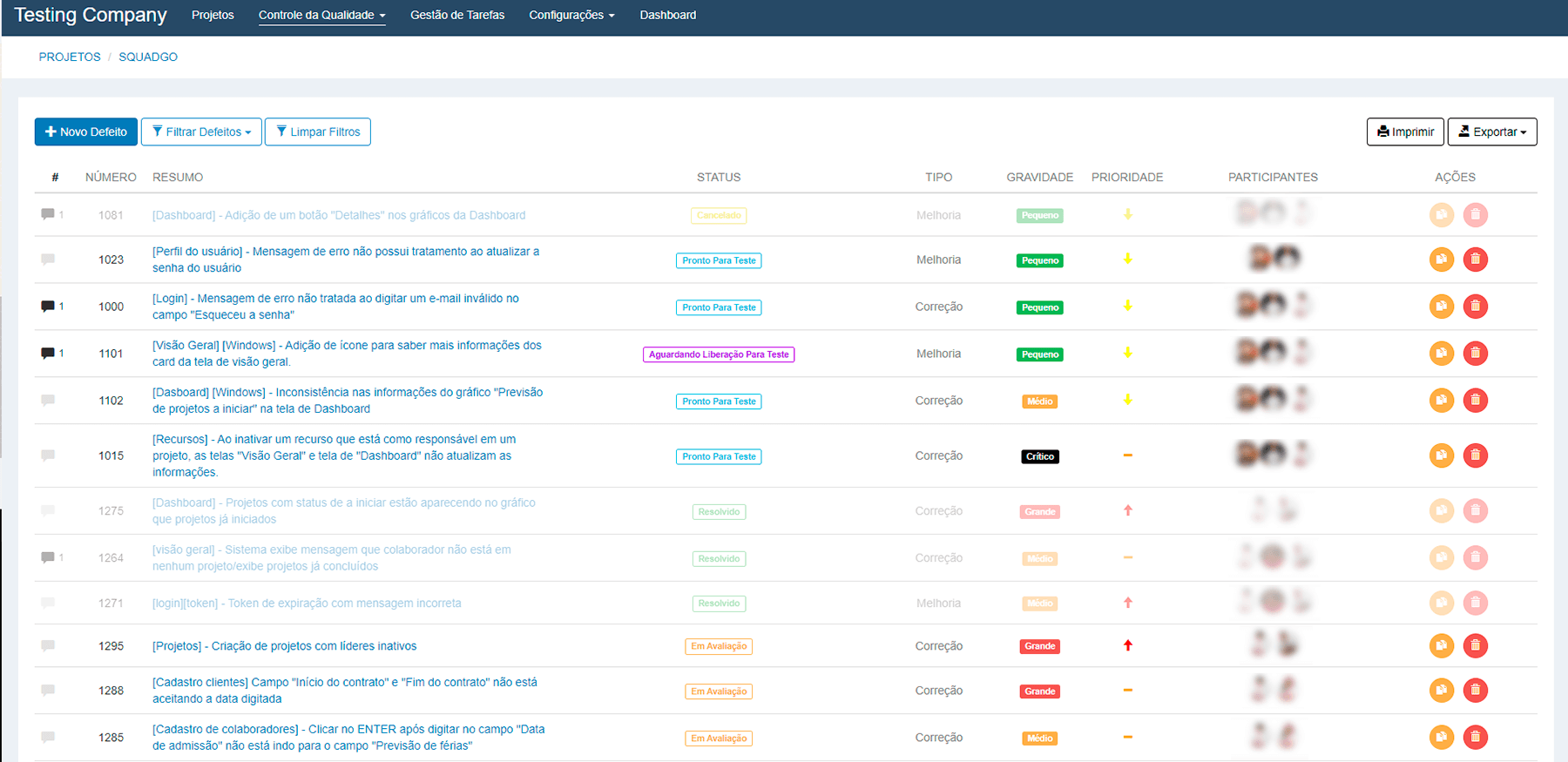Screen dimensions: 1568x762
Task: Remove defect 1102 via its trash icon
Action: pos(1475,401)
